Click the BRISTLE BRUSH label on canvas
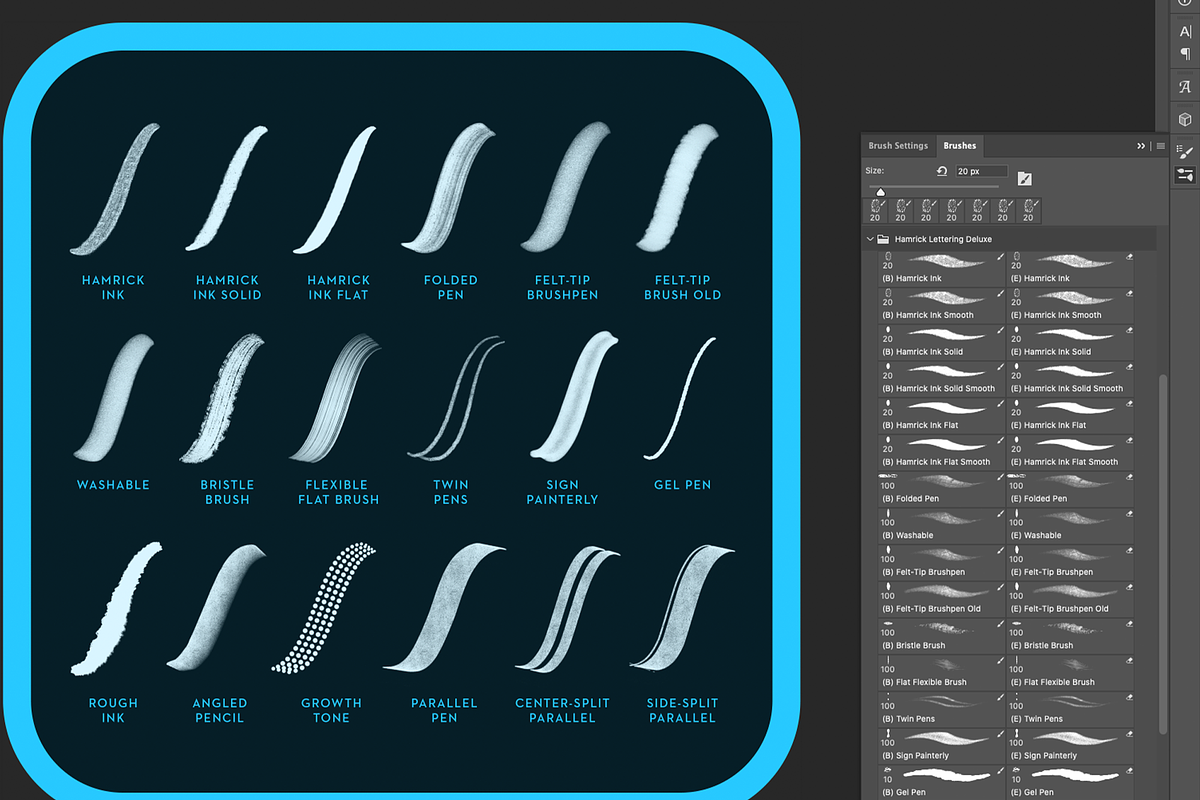This screenshot has width=1200, height=800. coord(227,492)
